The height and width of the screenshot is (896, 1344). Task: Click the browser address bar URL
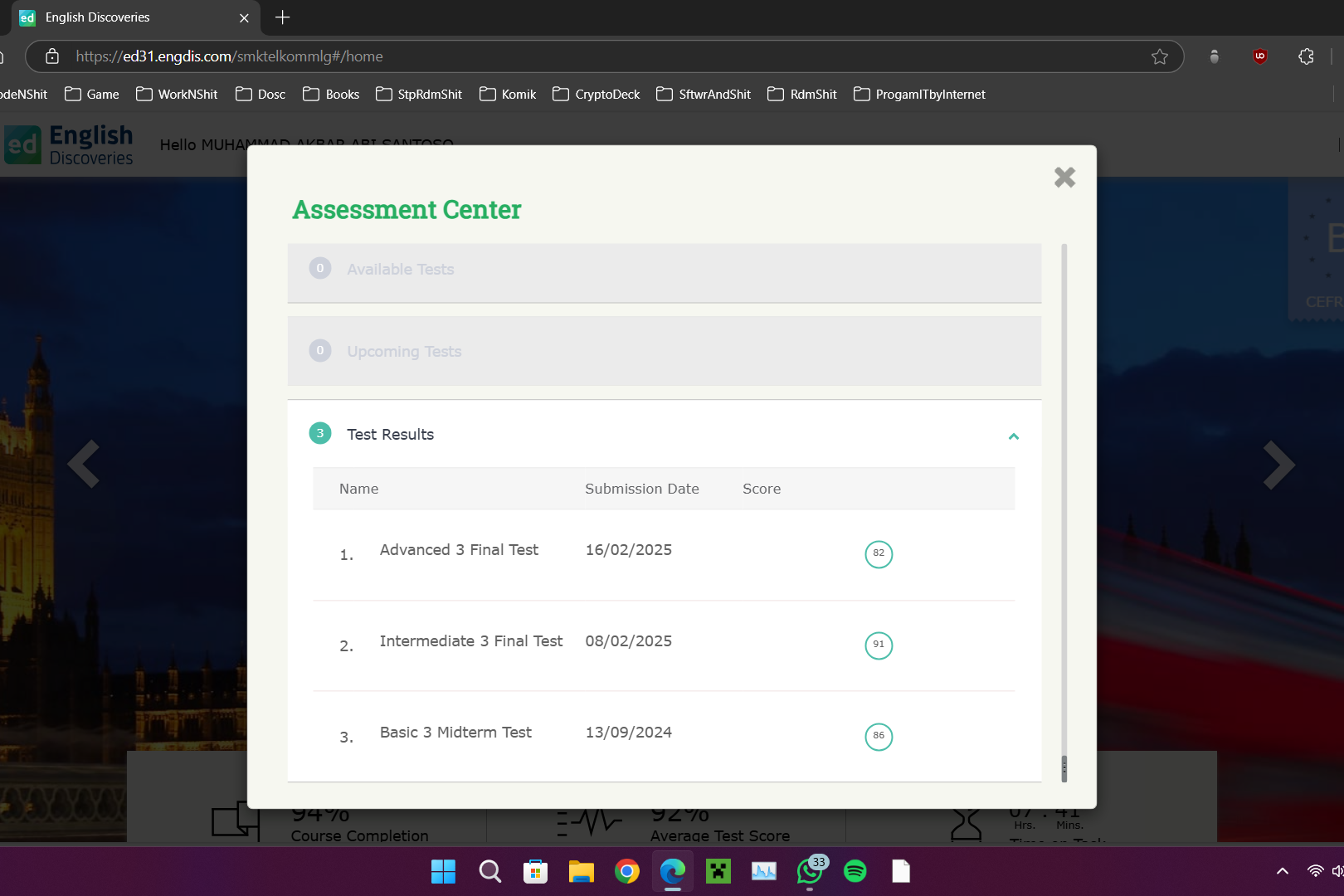point(229,56)
